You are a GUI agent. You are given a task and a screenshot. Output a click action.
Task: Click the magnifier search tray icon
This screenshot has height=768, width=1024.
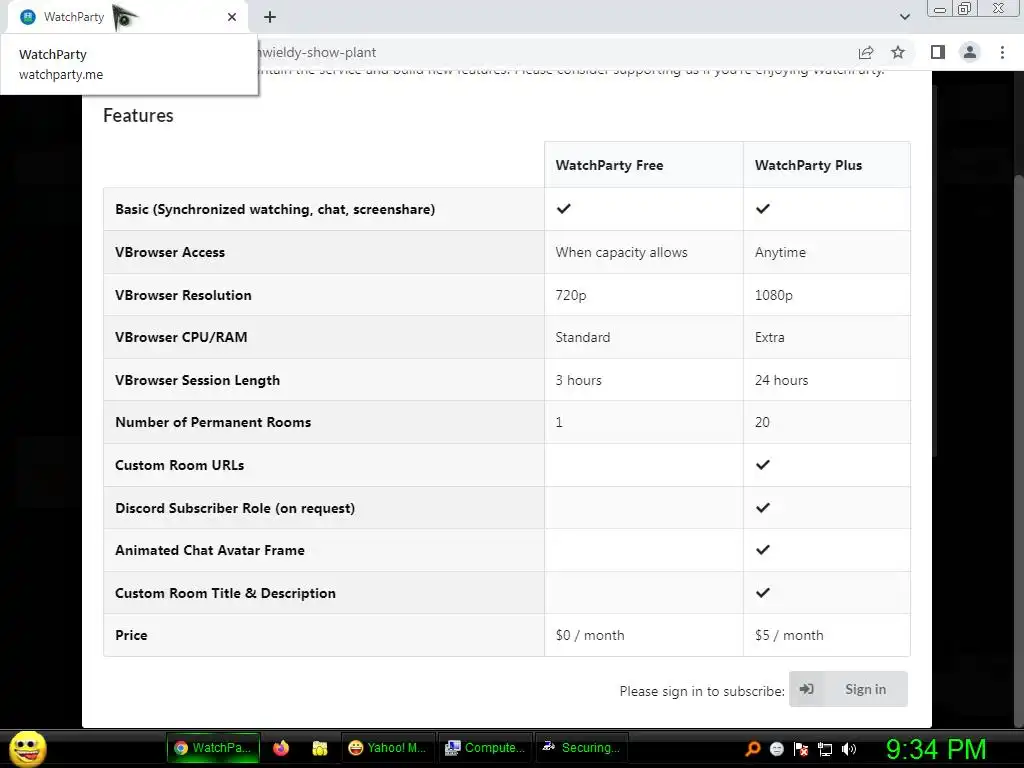[x=753, y=748]
